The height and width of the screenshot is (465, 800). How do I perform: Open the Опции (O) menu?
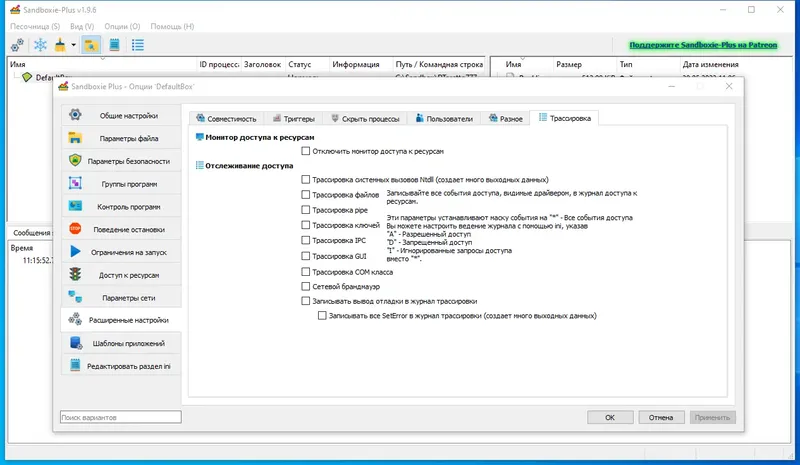[x=122, y=26]
